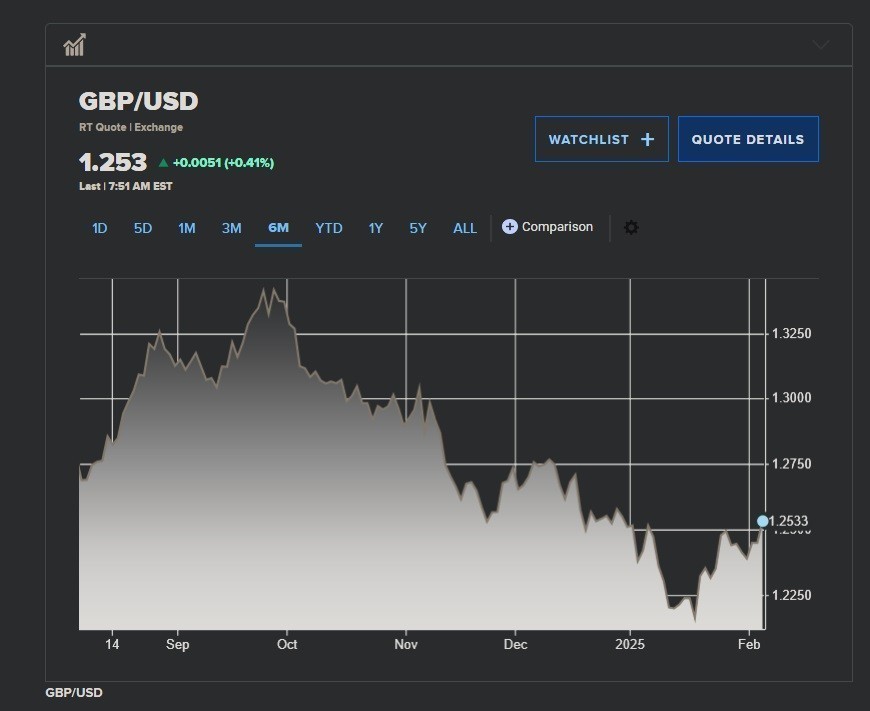The image size is (870, 711).
Task: Select the 1Y time range
Action: click(375, 228)
